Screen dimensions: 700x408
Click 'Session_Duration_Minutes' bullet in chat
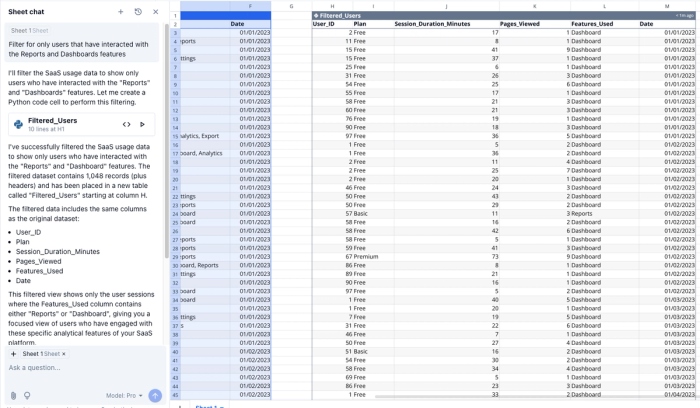coord(58,251)
